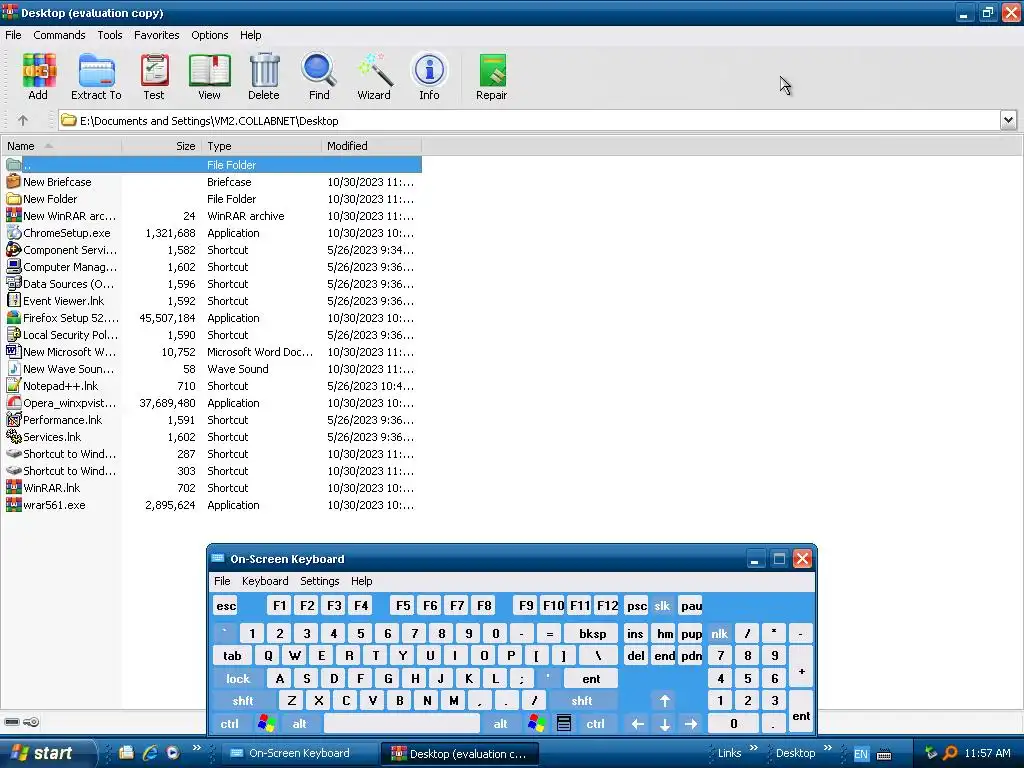Open the On-Screen Keyboard Settings menu
1024x768 pixels.
pos(319,581)
